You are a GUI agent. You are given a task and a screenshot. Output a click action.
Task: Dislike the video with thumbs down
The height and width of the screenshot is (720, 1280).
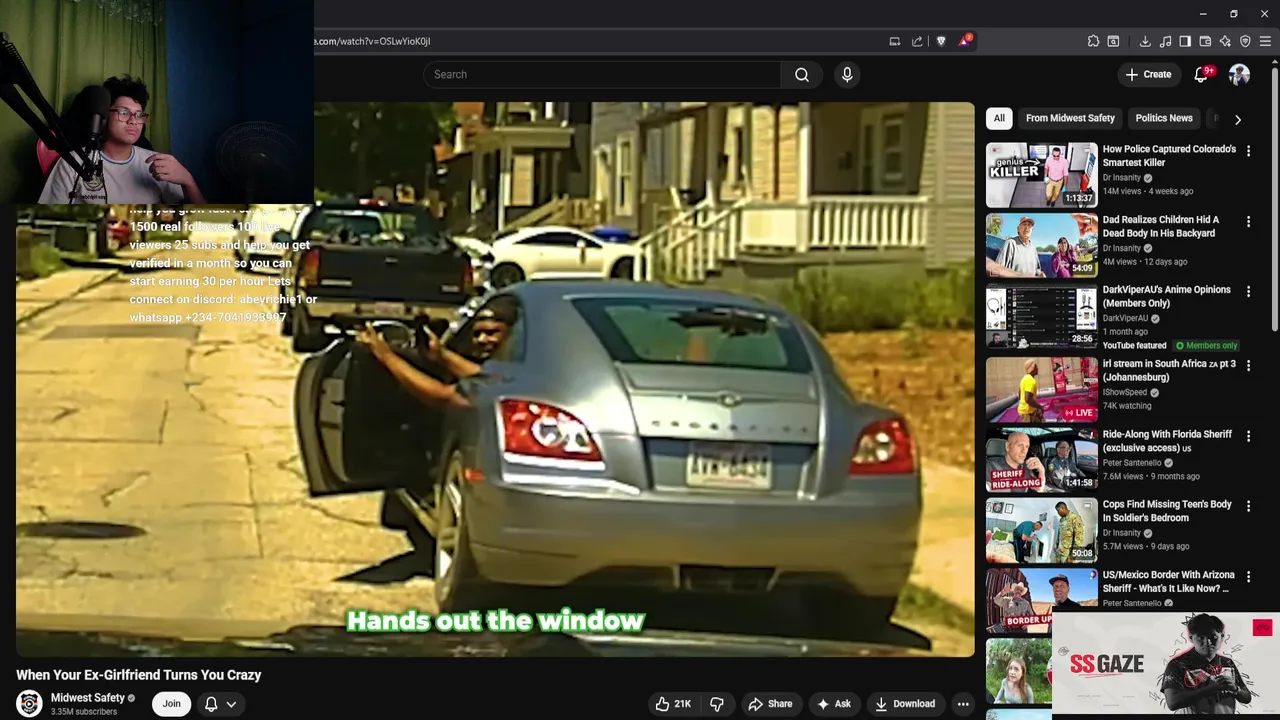tap(717, 704)
